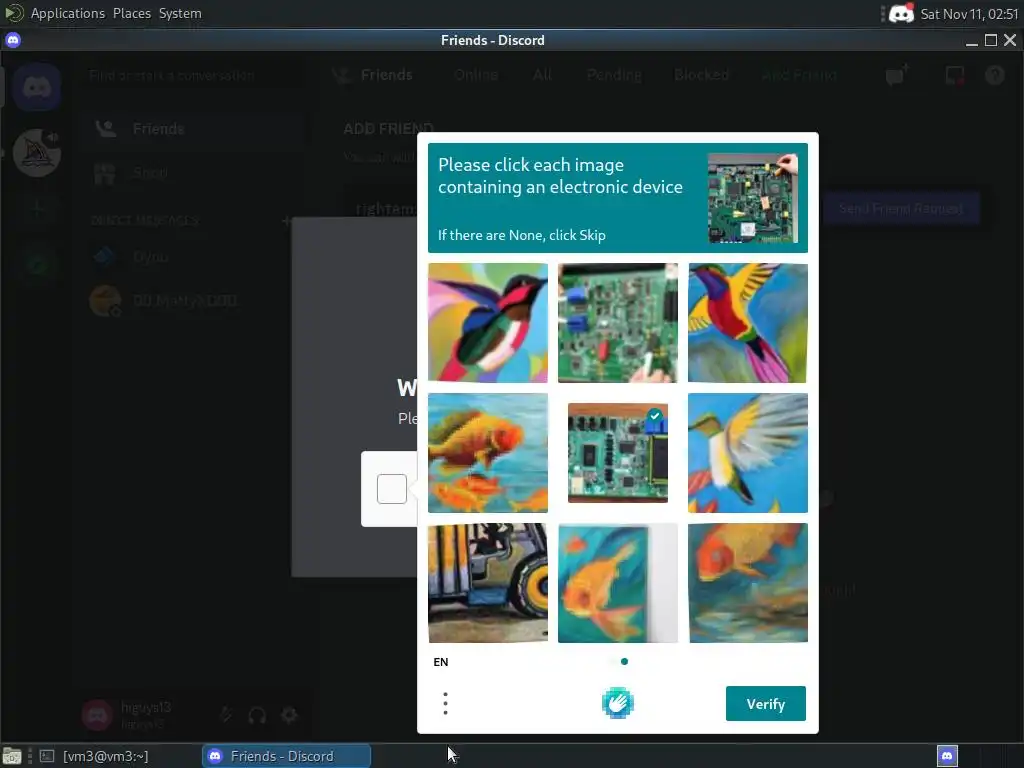This screenshot has width=1024, height=768.
Task: Open Shop in the Discord sidebar
Action: 193,172
